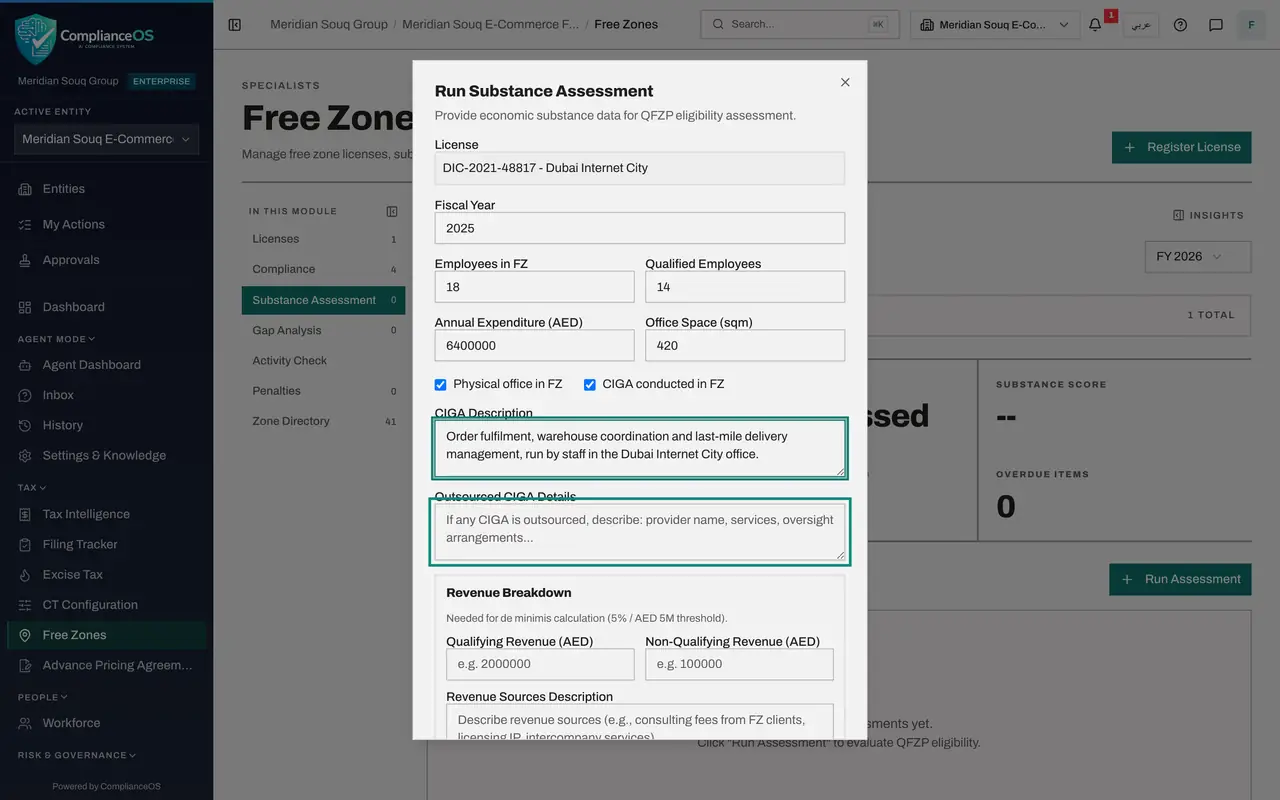Viewport: 1280px width, 800px height.
Task: Collapse Risk & Governance section
Action: pyautogui.click(x=77, y=755)
